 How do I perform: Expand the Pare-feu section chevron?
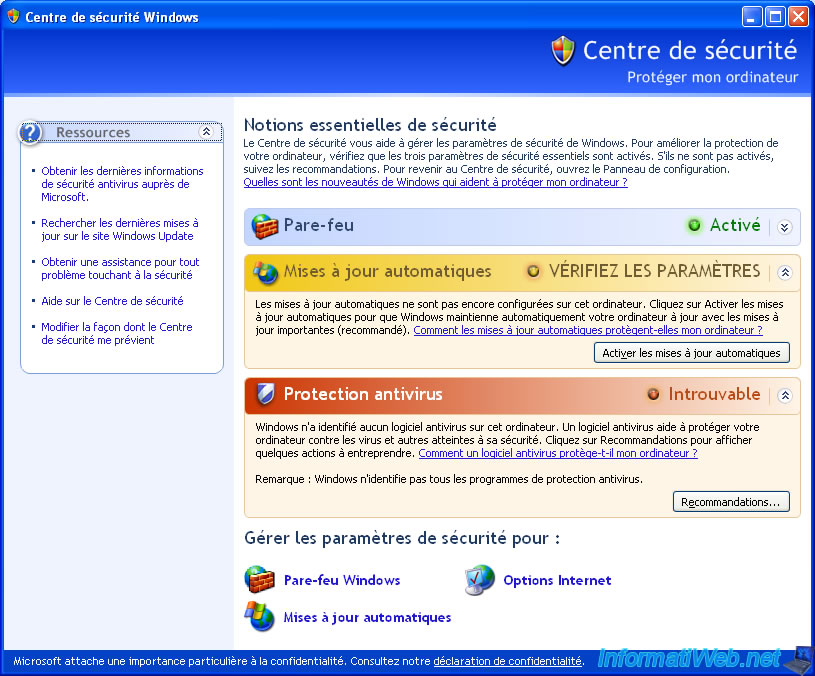point(785,227)
